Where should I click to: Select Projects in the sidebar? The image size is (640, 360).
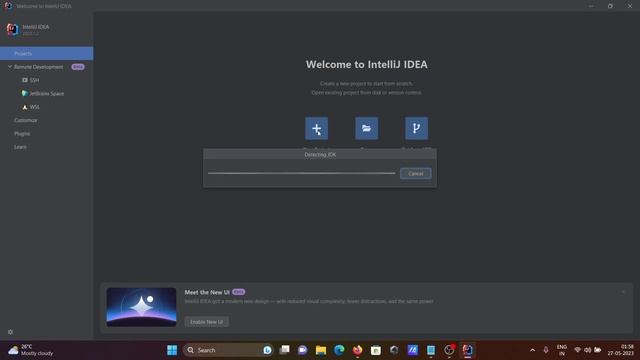coord(47,53)
